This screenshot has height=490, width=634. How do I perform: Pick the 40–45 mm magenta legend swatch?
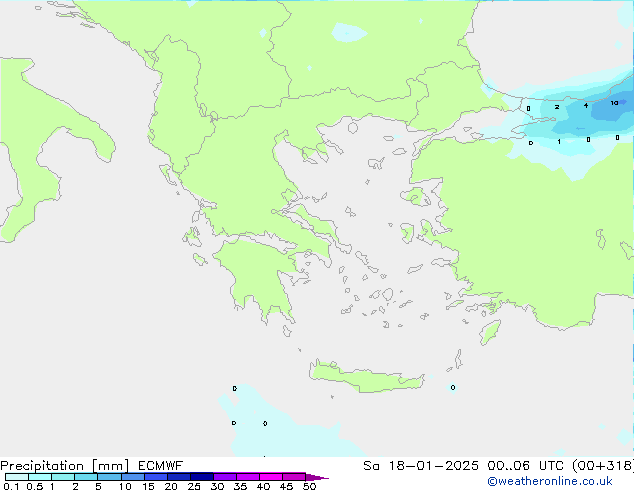(x=271, y=477)
